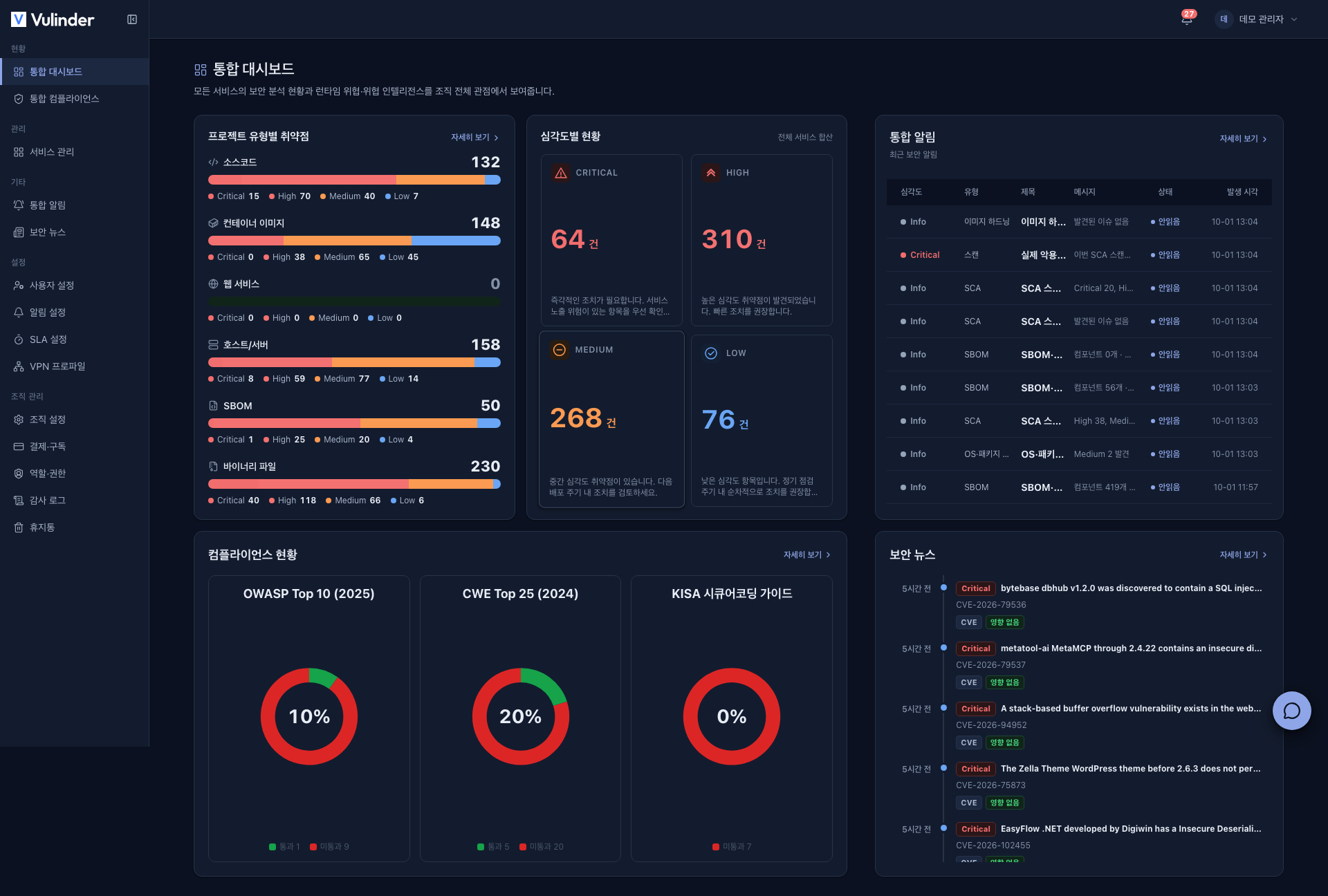Click the 바이너리 파일 severity progress bar
1328x896 pixels.
[354, 484]
